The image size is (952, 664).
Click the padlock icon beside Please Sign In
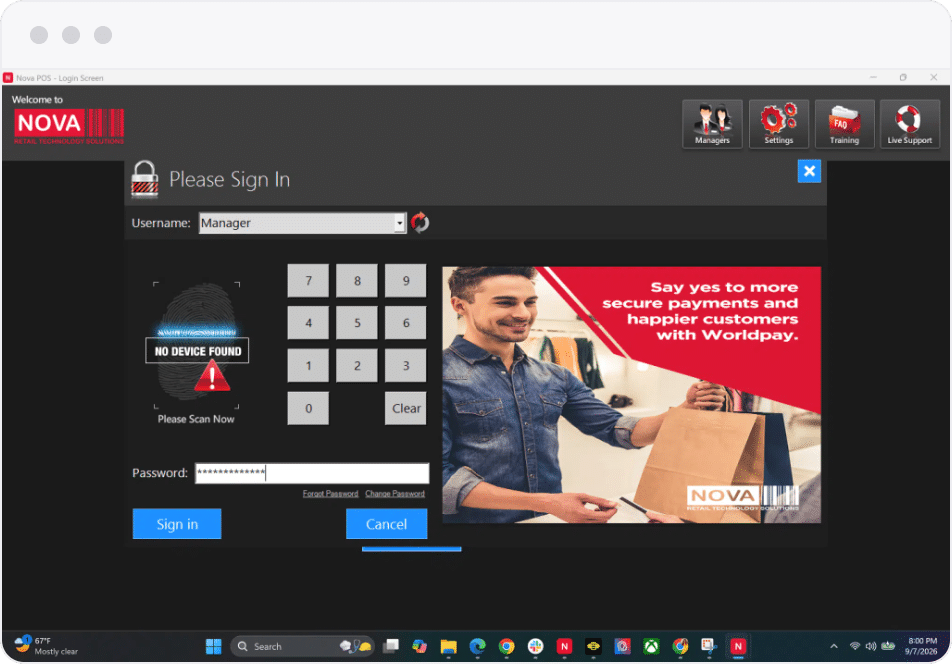pos(144,178)
